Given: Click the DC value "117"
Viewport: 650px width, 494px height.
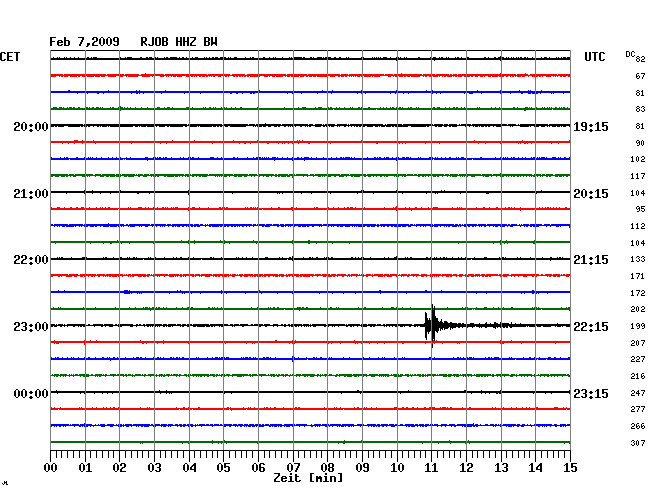Looking at the screenshot, I should pyautogui.click(x=638, y=176).
